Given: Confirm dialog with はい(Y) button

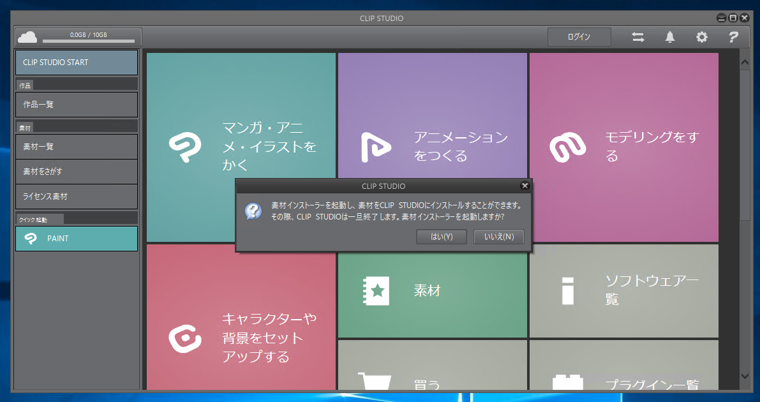Looking at the screenshot, I should (442, 237).
